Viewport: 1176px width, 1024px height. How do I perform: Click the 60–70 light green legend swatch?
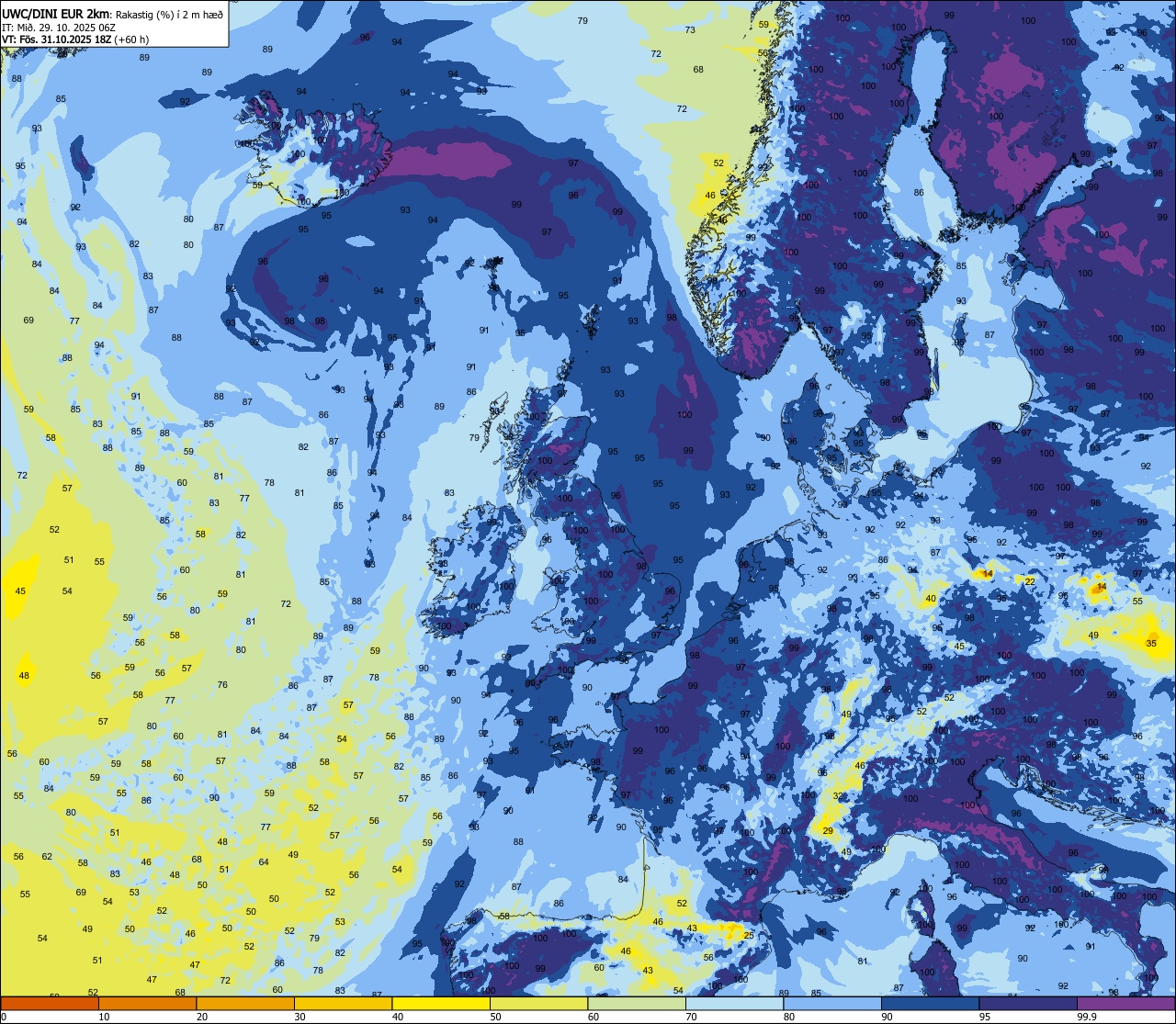(x=637, y=1003)
